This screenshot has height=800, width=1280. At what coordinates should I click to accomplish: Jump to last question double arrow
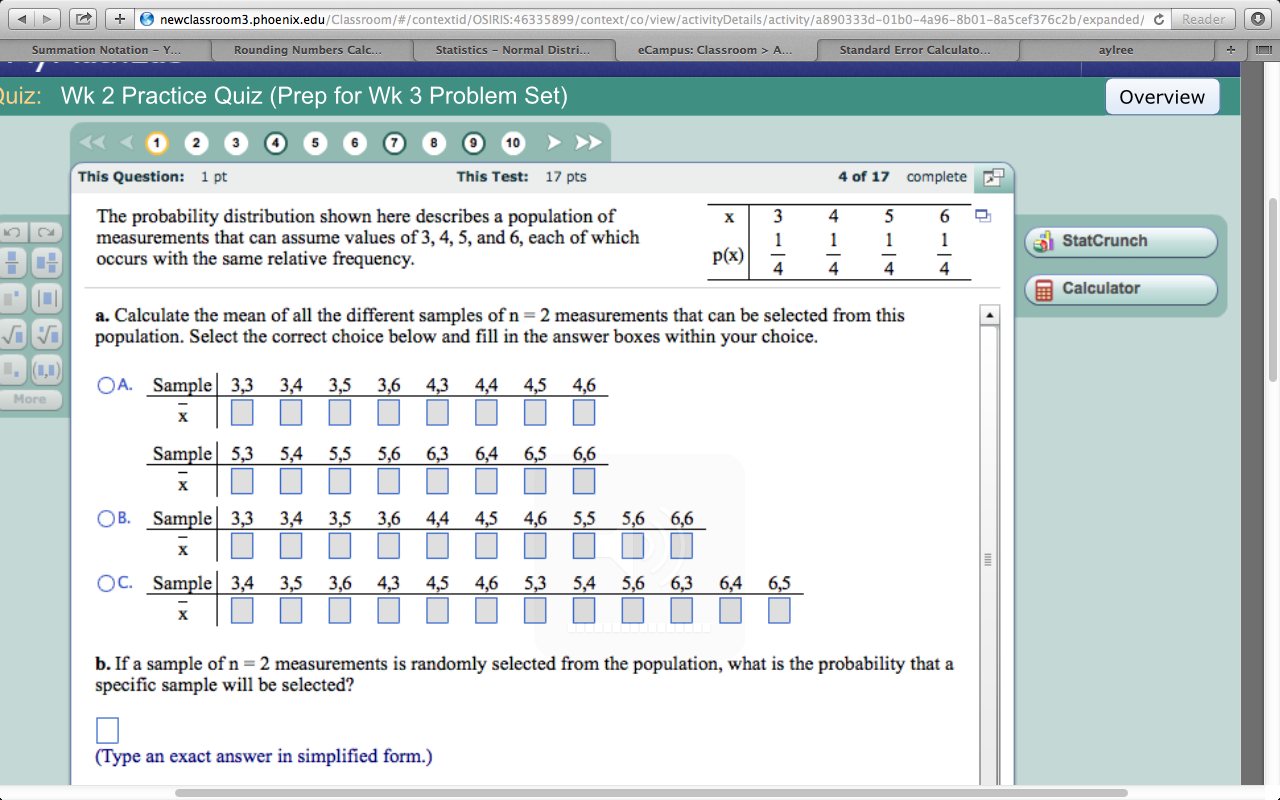click(x=589, y=143)
